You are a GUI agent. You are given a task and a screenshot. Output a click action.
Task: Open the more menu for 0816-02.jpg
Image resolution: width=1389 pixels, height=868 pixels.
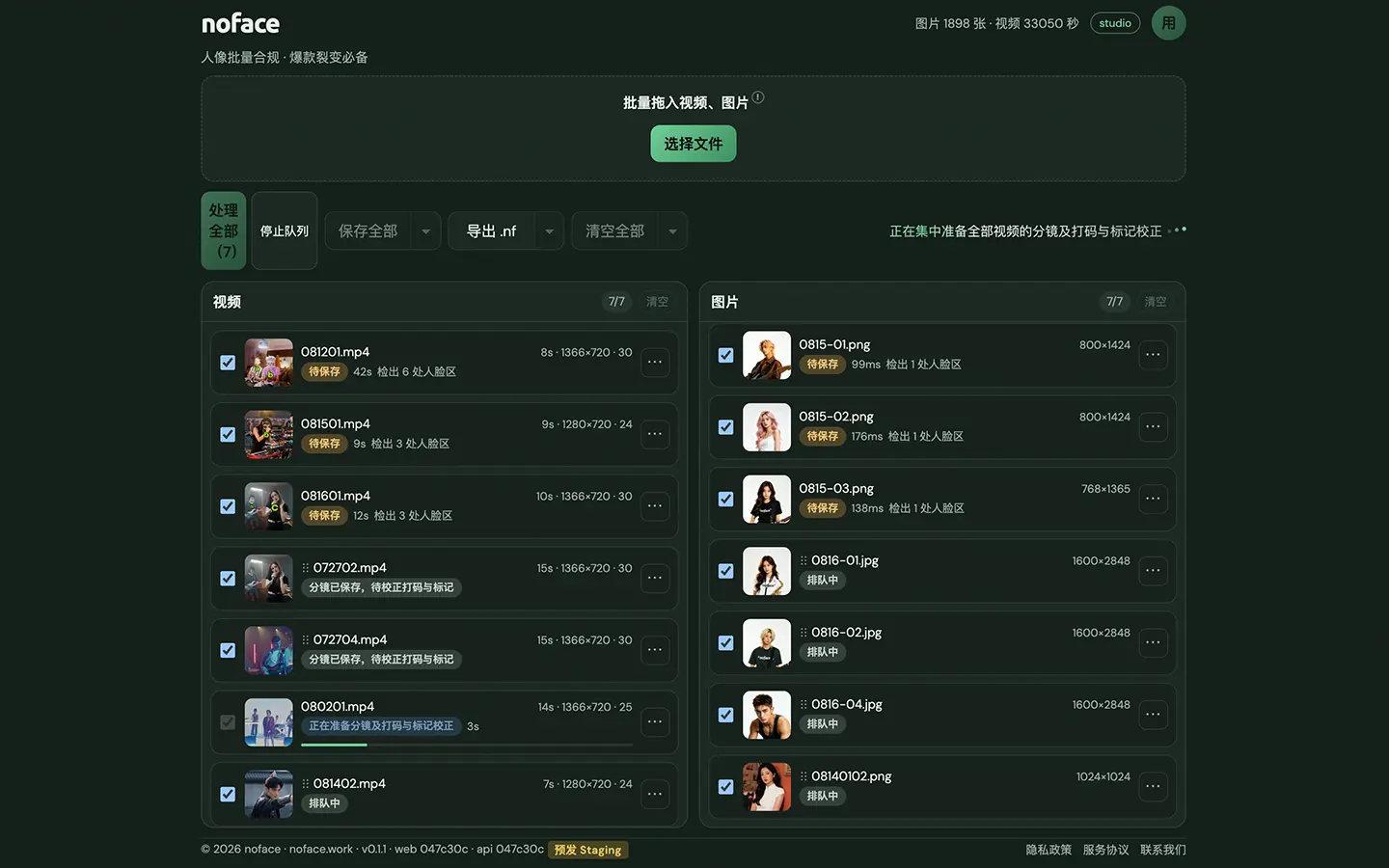coord(1153,642)
